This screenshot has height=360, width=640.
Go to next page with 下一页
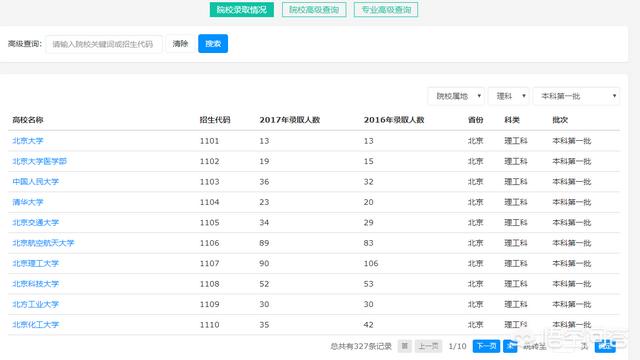[486, 346]
